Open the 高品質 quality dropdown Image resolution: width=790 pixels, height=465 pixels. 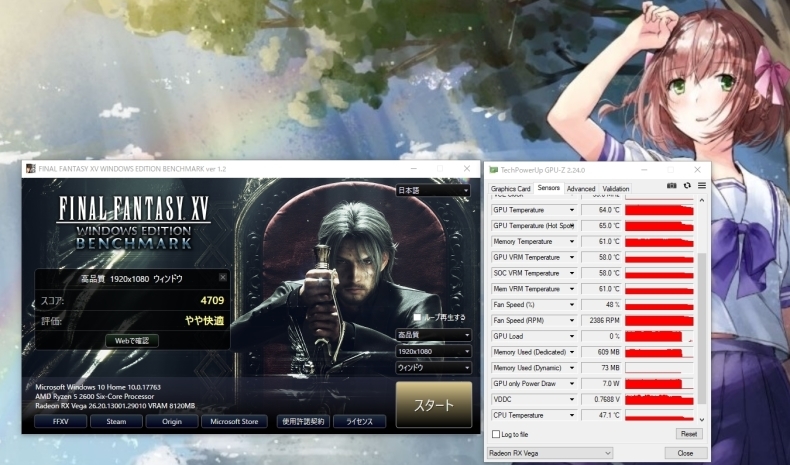pyautogui.click(x=433, y=335)
